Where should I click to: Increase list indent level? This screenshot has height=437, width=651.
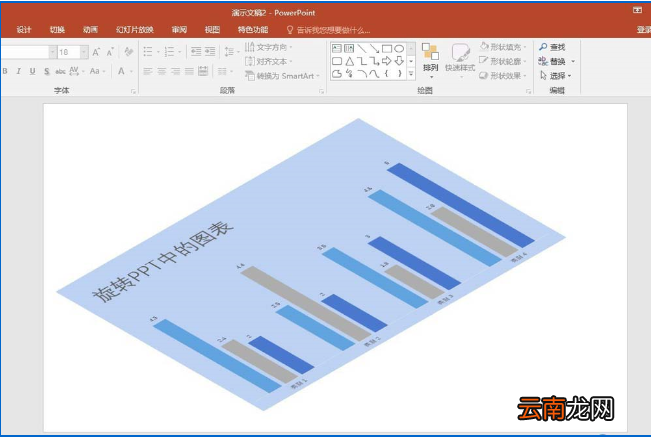coord(210,51)
